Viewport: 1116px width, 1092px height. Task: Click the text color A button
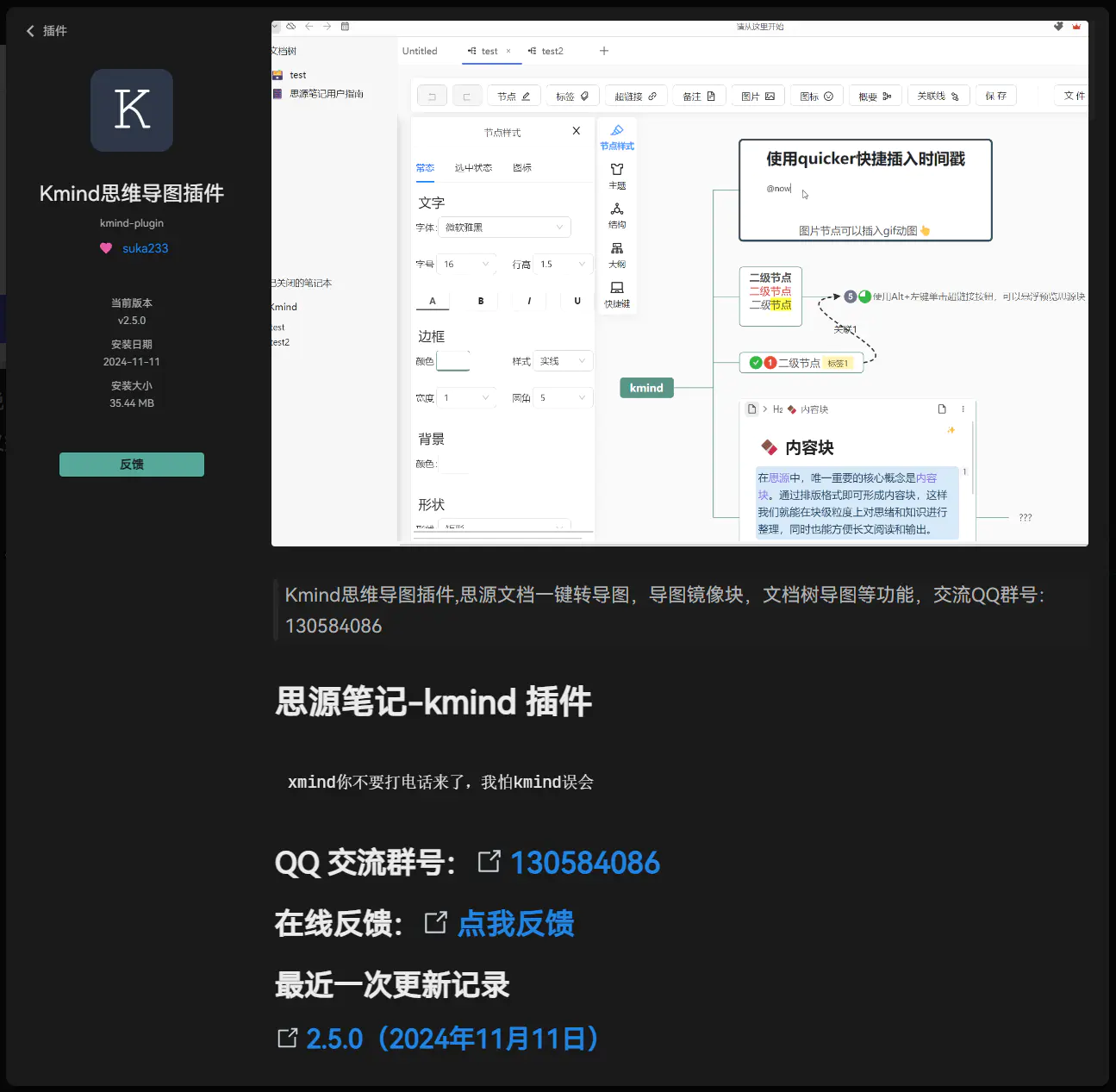433,301
